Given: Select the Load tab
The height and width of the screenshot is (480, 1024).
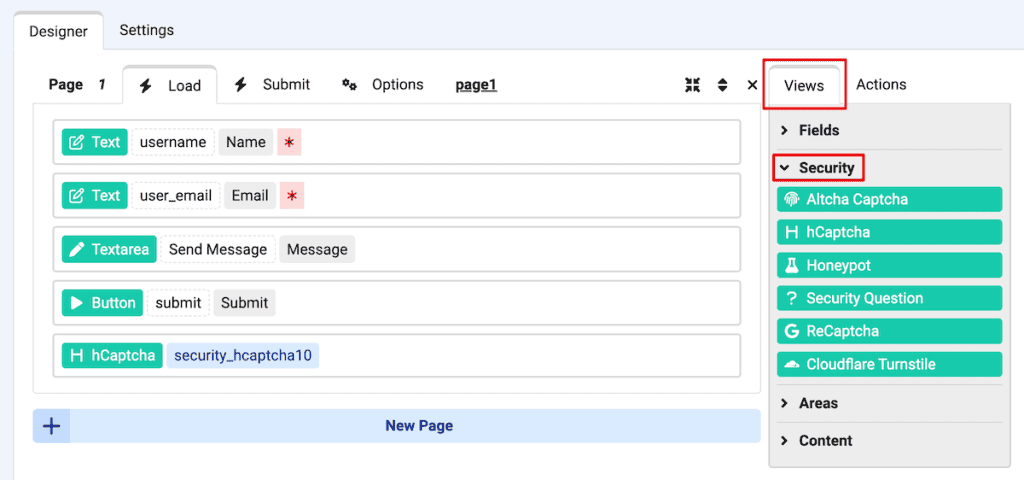Looking at the screenshot, I should pyautogui.click(x=170, y=86).
